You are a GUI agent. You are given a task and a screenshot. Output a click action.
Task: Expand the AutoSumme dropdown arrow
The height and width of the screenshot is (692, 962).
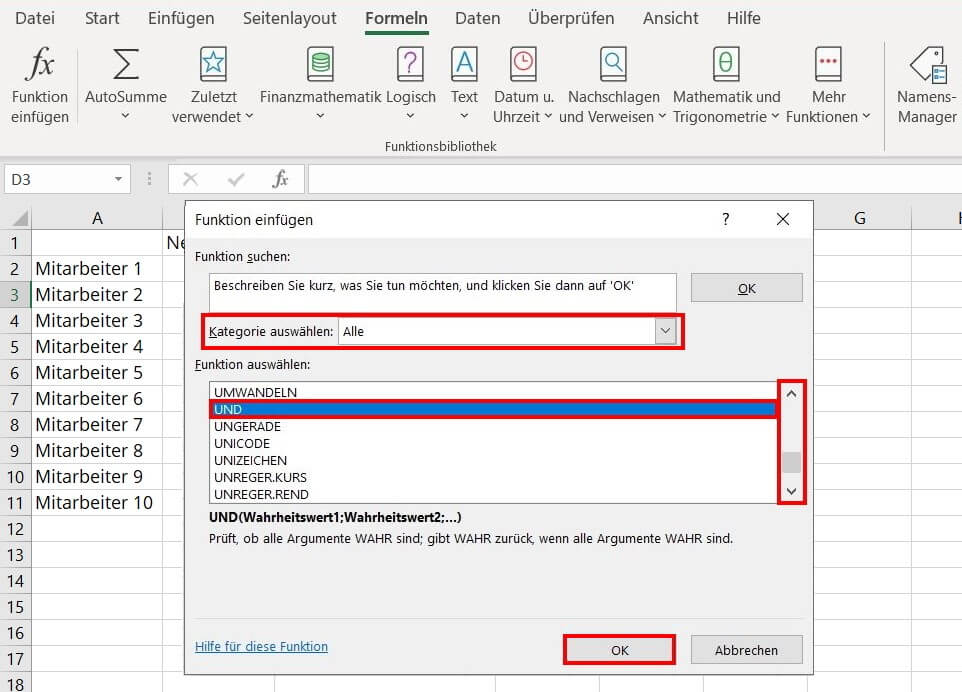[x=125, y=116]
